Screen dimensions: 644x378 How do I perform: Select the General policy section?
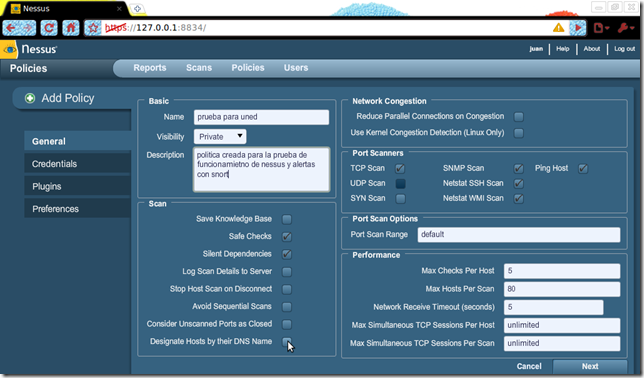coord(78,141)
